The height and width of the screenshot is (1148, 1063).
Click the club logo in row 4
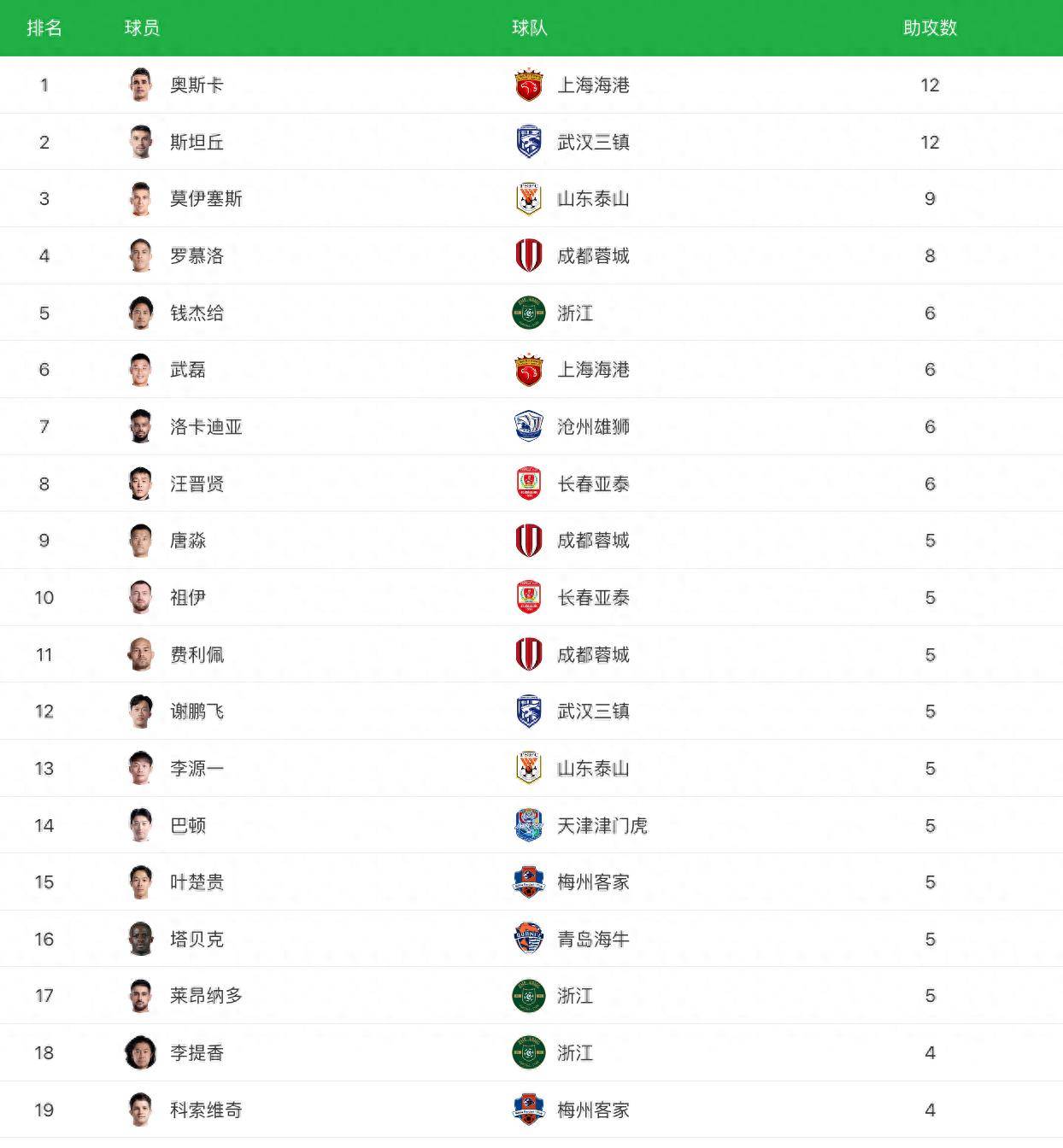[529, 255]
